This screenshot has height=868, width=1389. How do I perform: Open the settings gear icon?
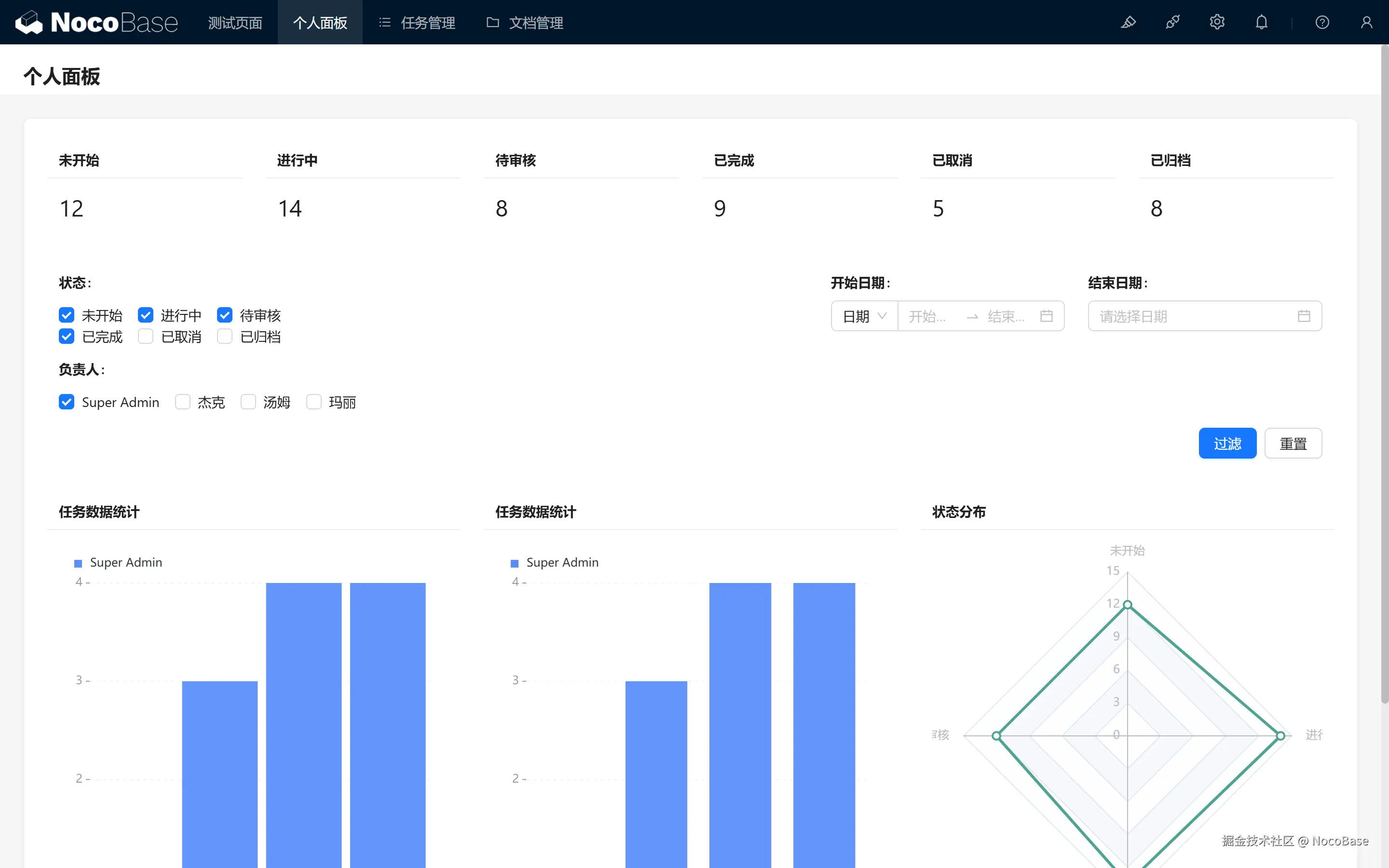(1217, 22)
